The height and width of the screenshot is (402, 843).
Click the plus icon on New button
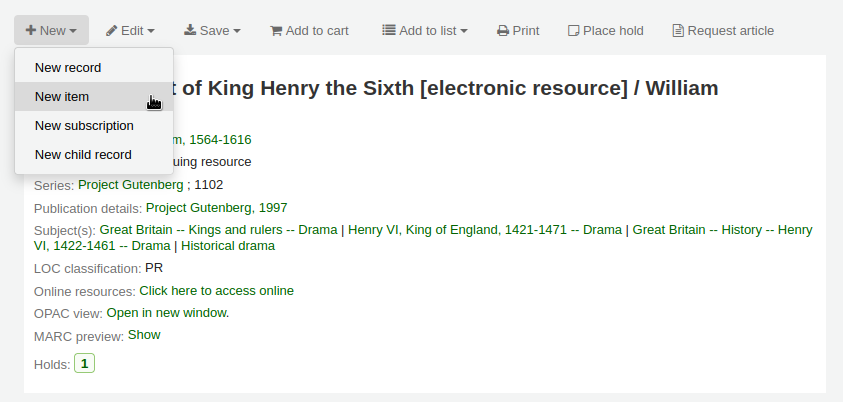click(31, 31)
